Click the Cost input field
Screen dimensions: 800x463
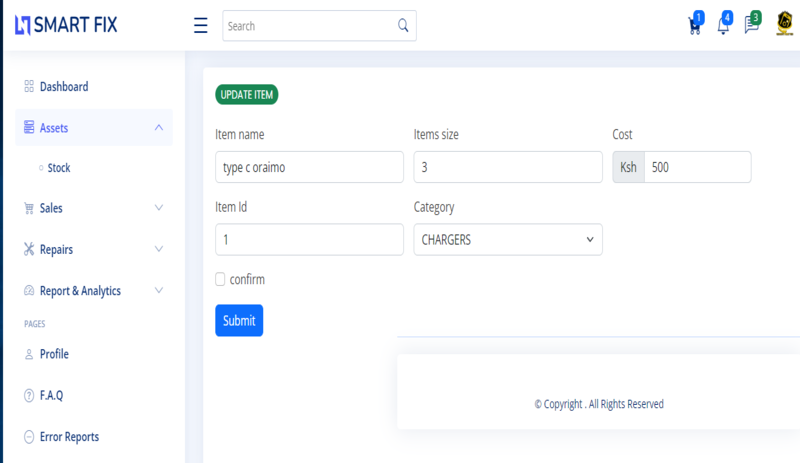(697, 167)
